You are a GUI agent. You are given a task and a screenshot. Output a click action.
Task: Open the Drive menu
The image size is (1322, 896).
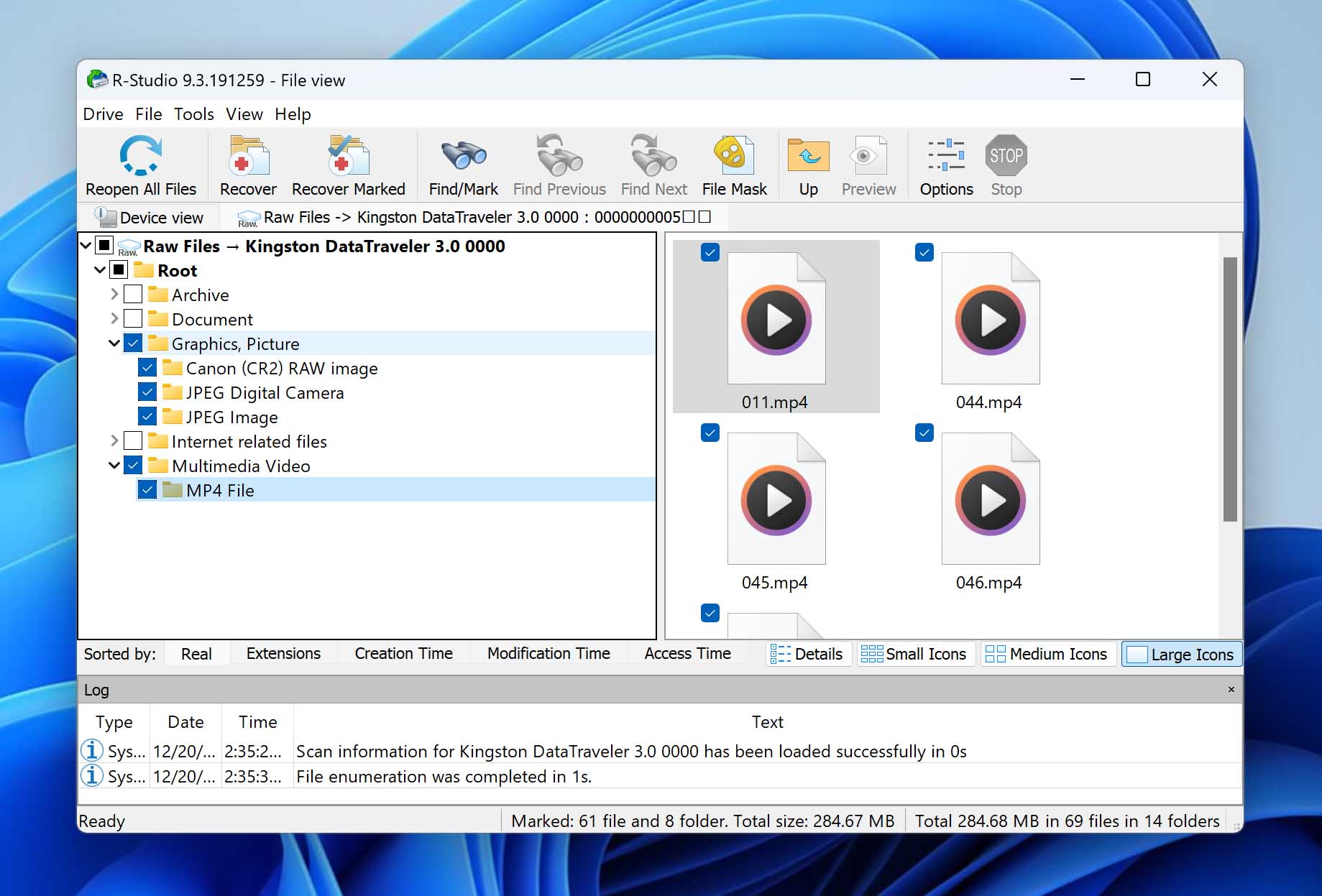click(103, 114)
